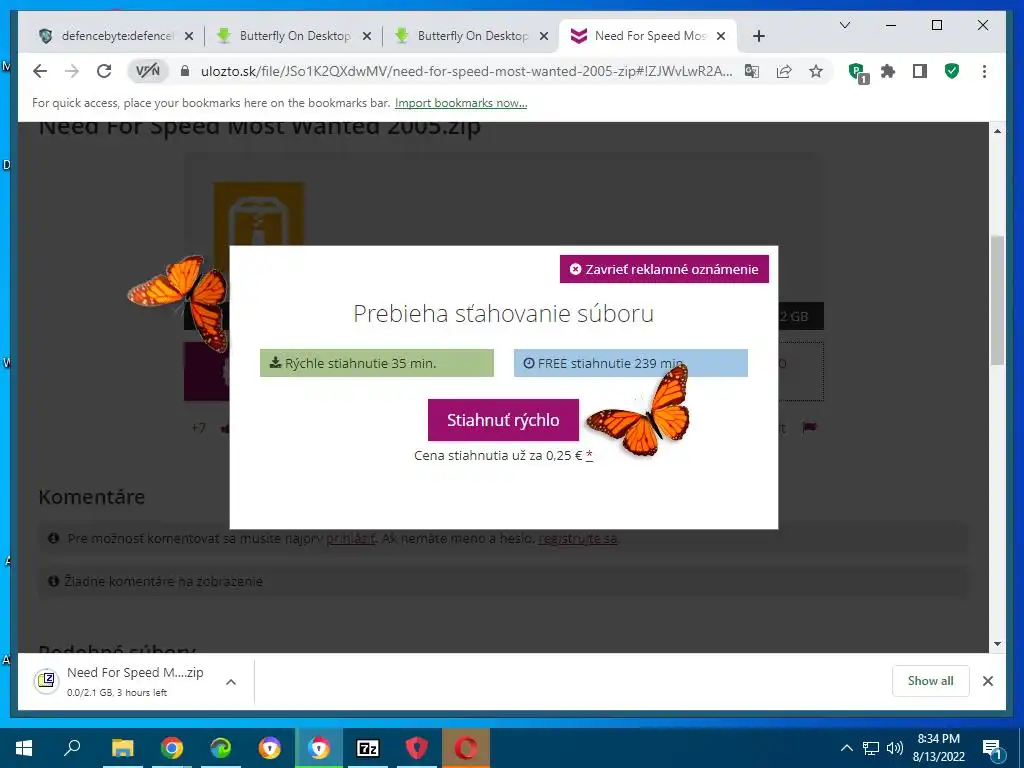Choose Rýchle stiahnutie 35 min.

[377, 363]
